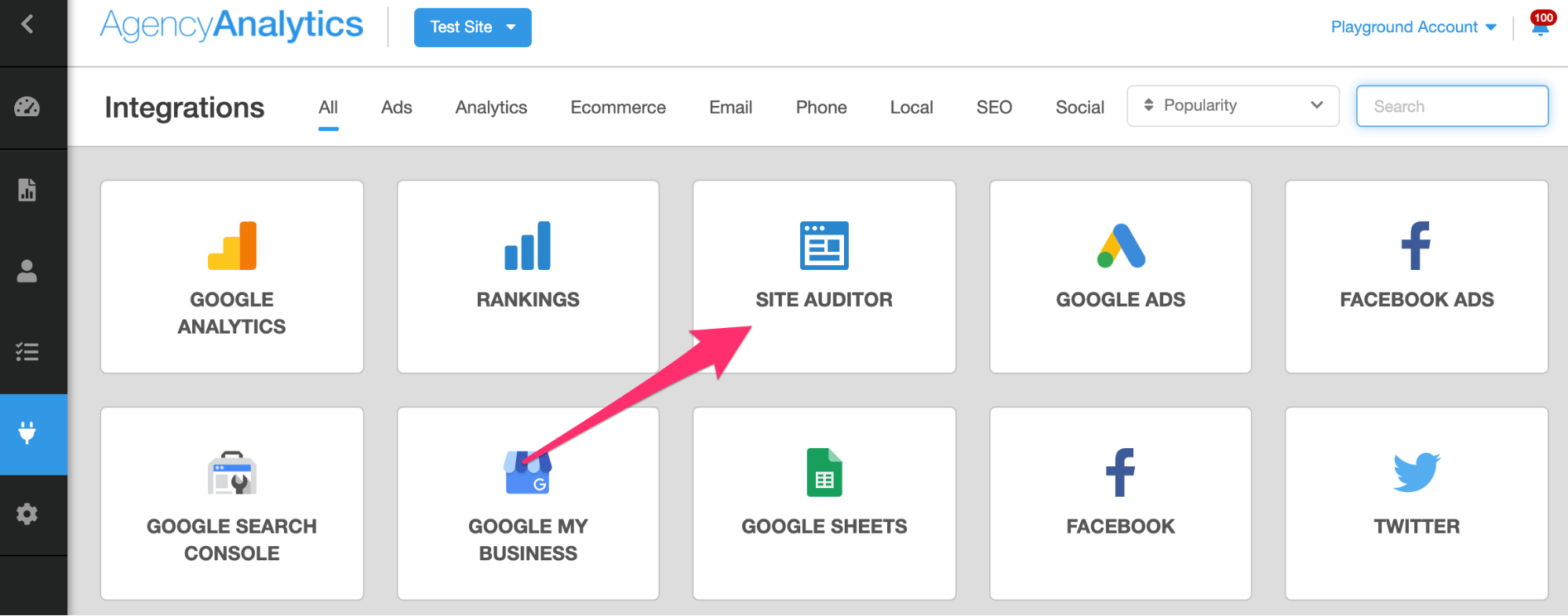Click the notifications bell icon
This screenshot has height=616, width=1568.
coord(1540,29)
